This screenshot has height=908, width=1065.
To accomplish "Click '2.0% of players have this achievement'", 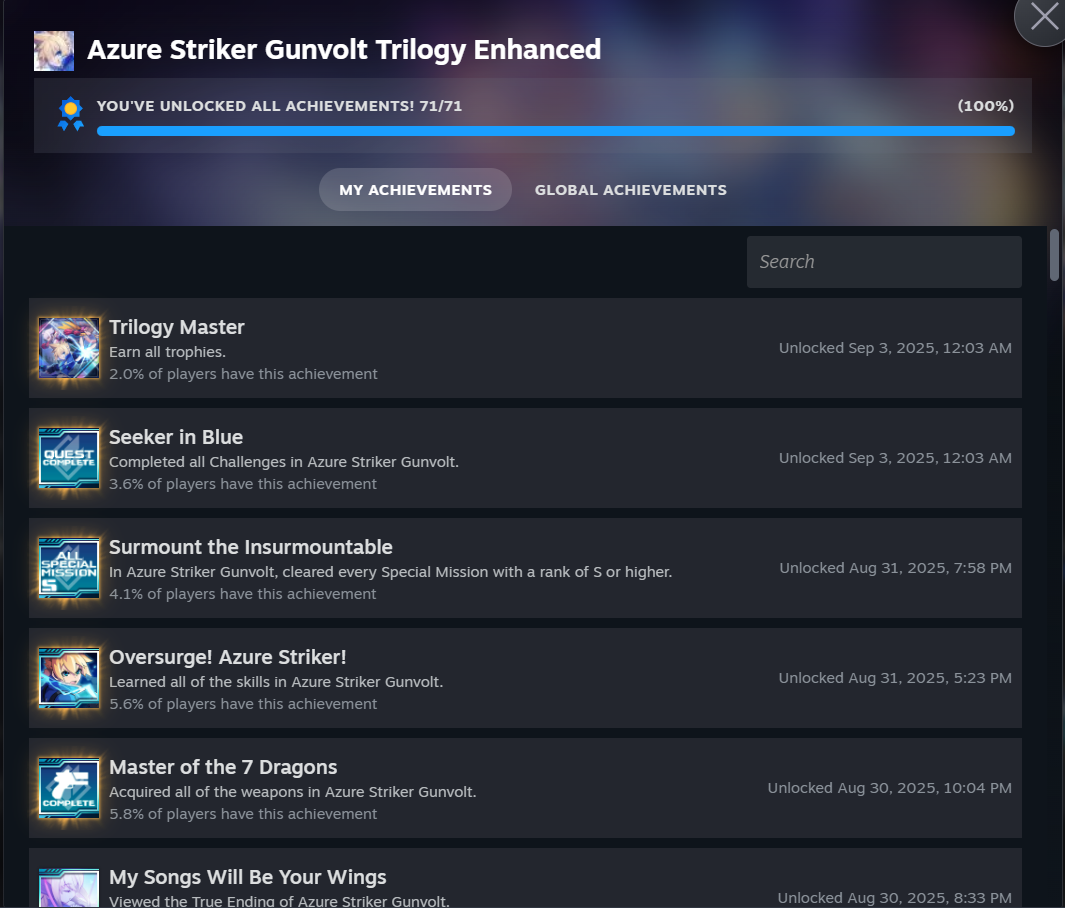I will 243,374.
